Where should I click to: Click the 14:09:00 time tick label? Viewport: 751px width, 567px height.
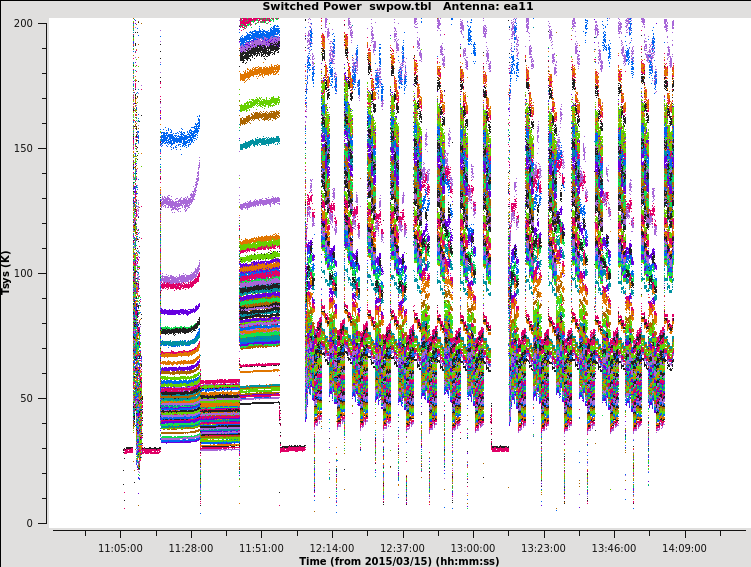[x=684, y=548]
